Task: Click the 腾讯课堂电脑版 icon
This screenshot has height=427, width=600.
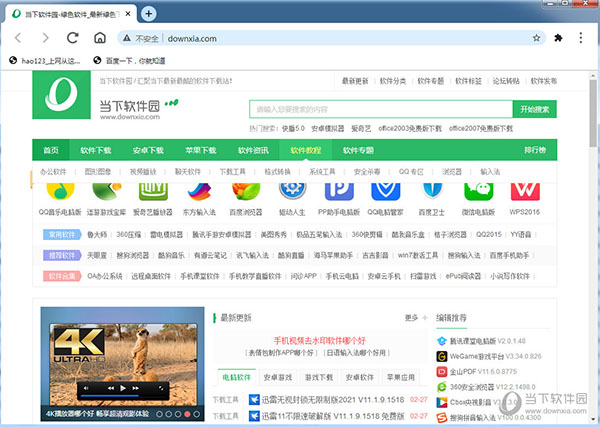Action: (x=442, y=341)
